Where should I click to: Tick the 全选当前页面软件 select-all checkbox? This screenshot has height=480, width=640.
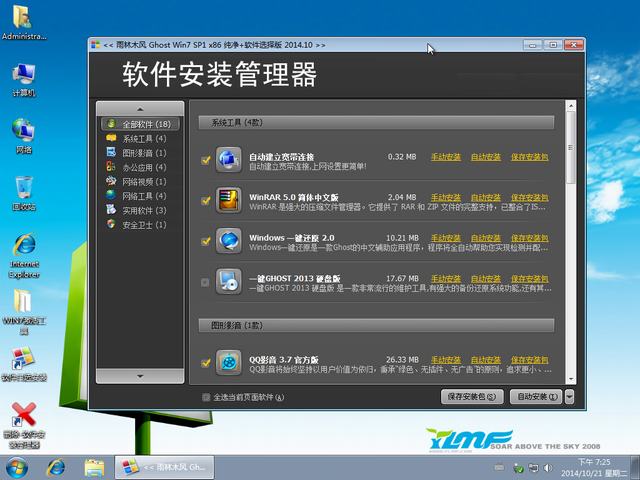[x=206, y=397]
